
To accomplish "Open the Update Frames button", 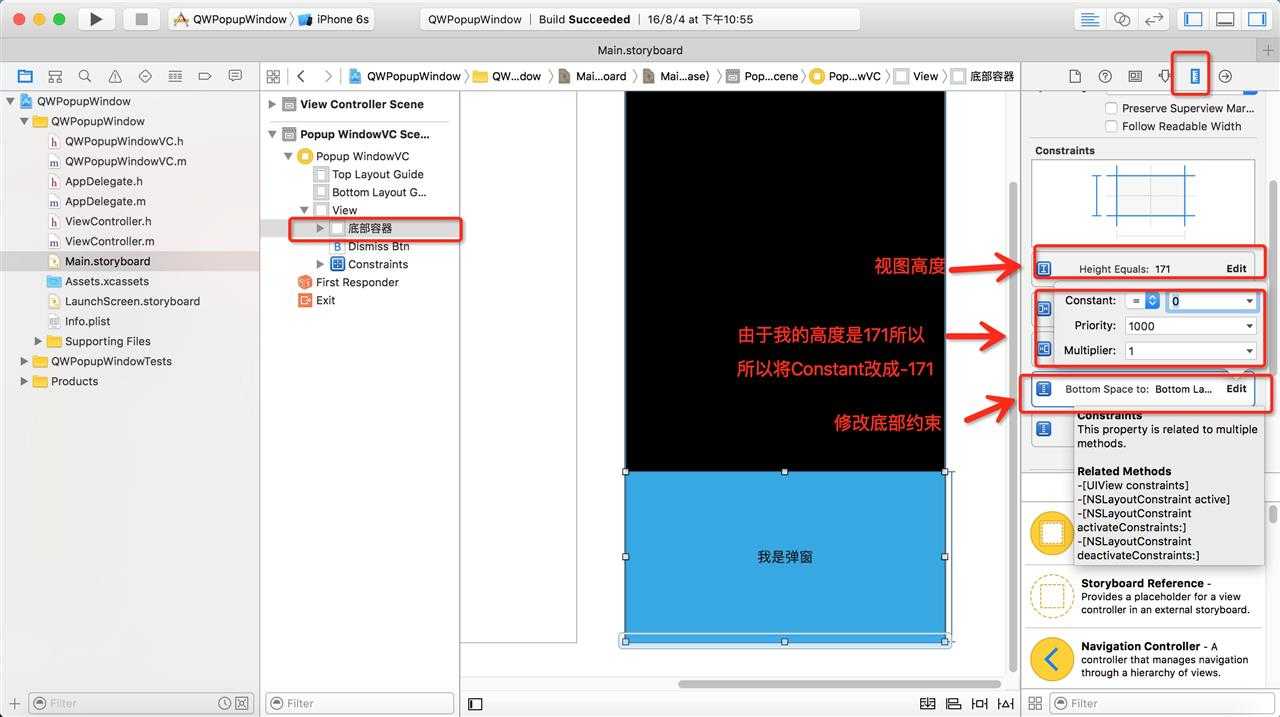I will click(928, 704).
